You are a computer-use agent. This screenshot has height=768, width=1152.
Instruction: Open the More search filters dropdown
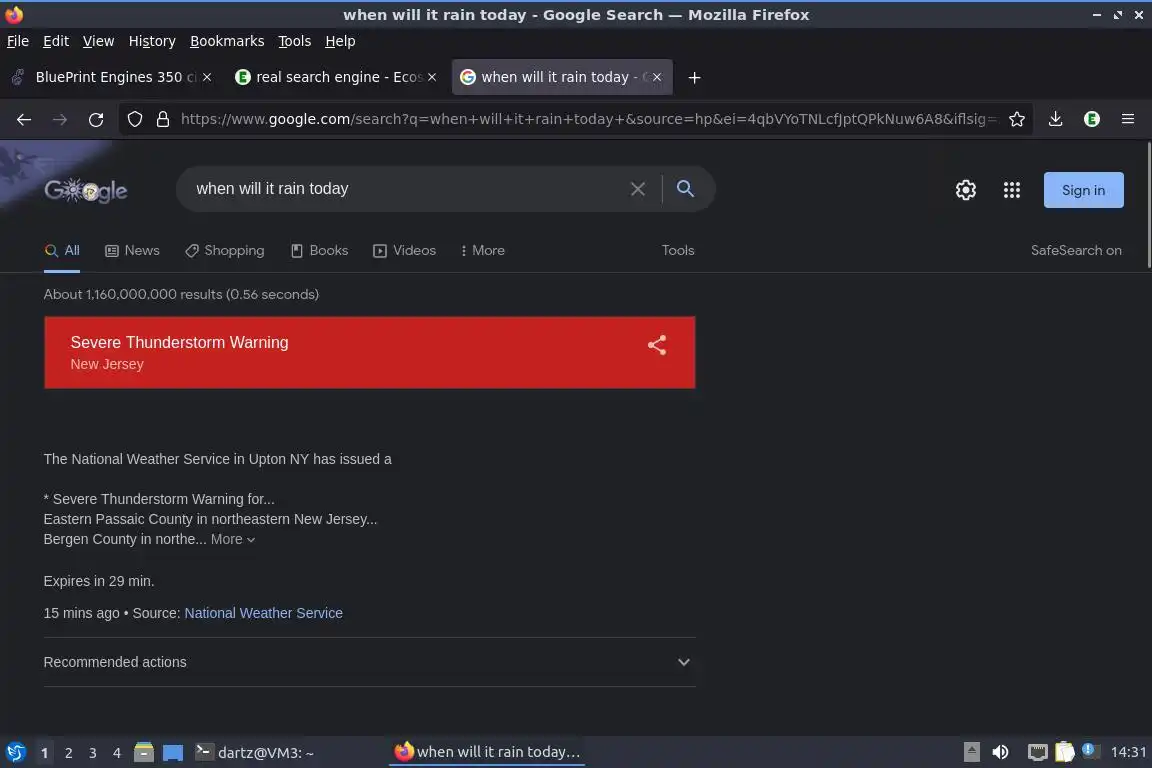point(483,251)
